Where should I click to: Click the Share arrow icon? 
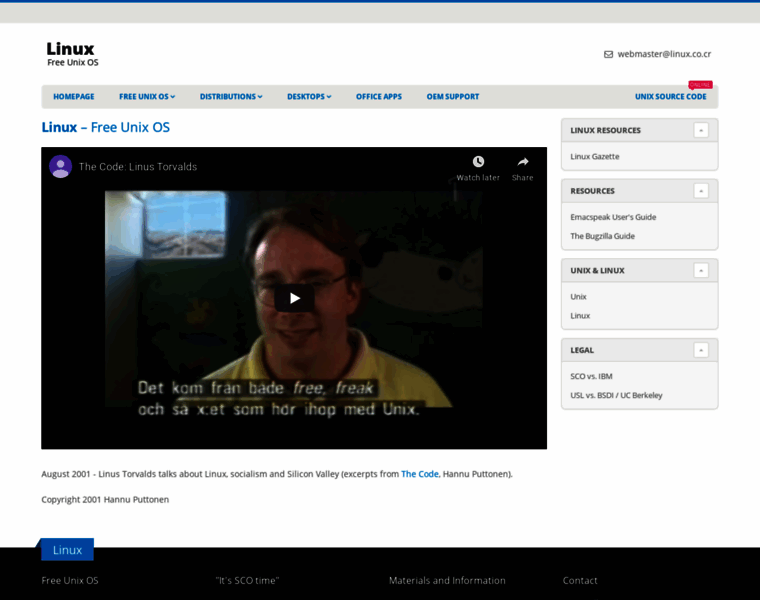pos(522,161)
